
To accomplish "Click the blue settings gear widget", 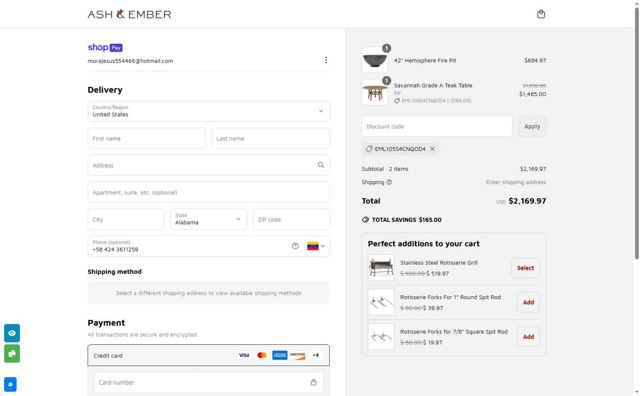I will 10,384.
